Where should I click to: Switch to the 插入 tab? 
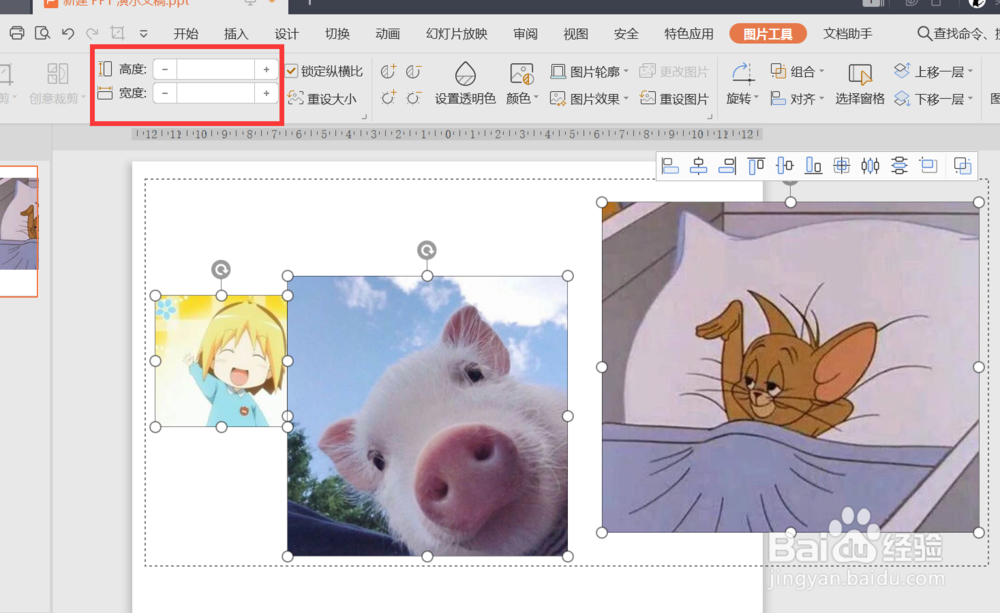(x=236, y=34)
